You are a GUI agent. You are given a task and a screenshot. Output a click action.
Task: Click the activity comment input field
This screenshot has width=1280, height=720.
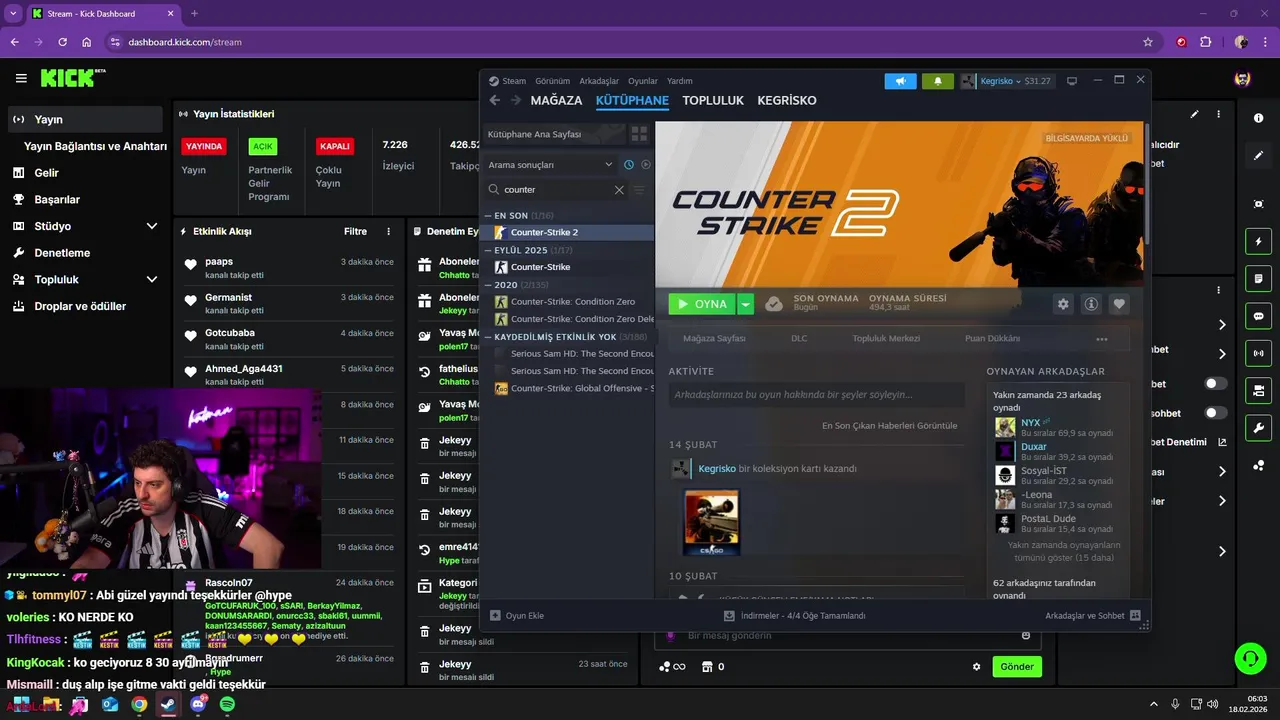[816, 395]
